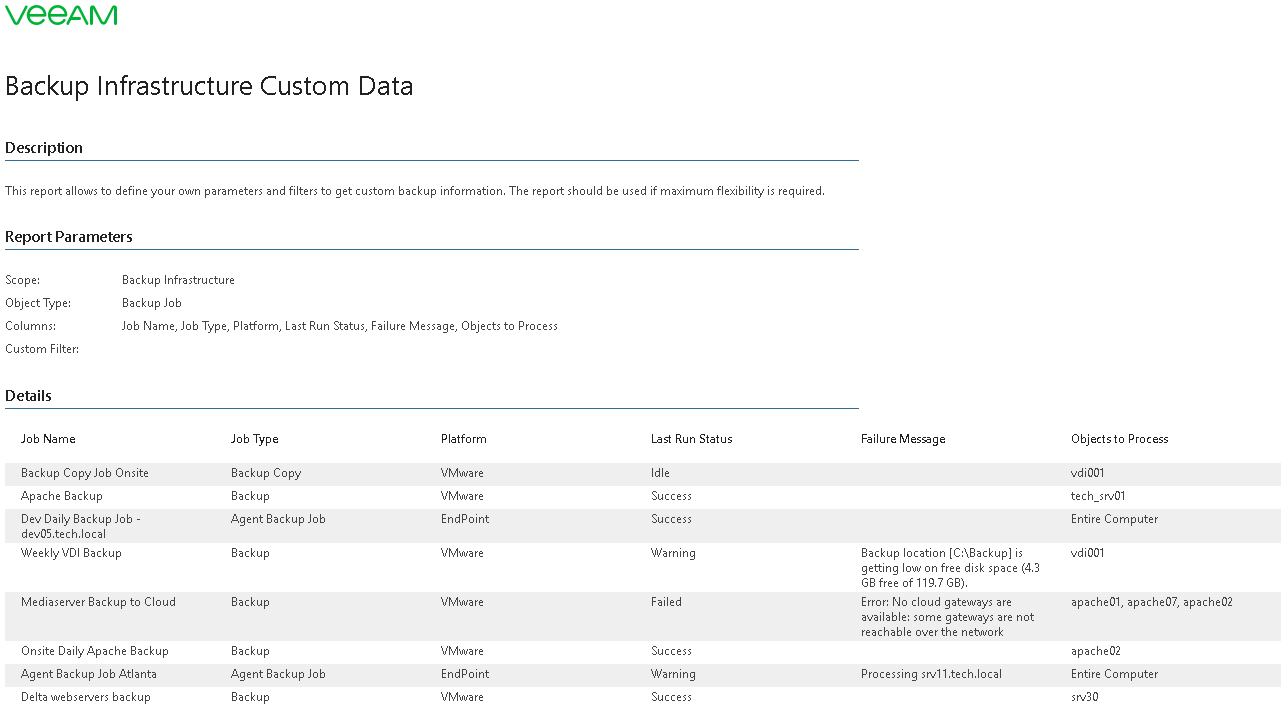
Task: Click the Job Name column header
Action: click(x=48, y=439)
